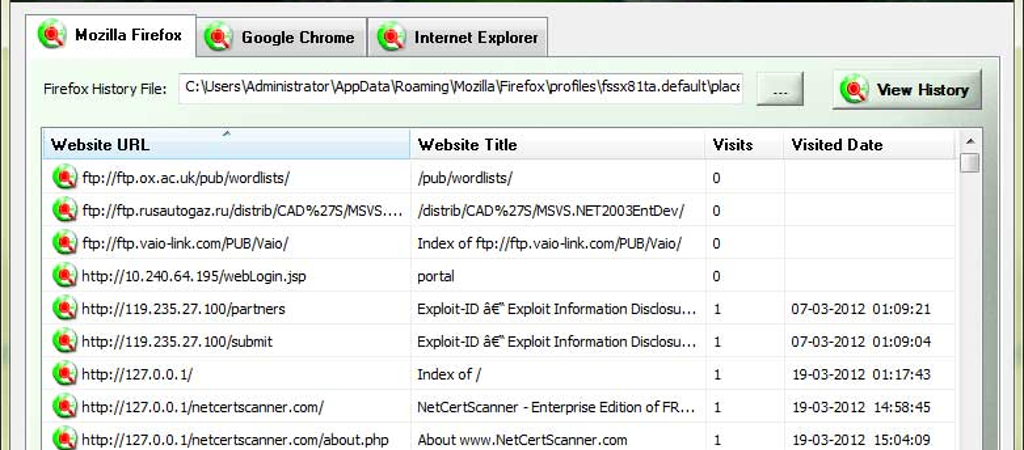Click the Exploit-ID title in the partners row
1024x450 pixels.
point(557,309)
